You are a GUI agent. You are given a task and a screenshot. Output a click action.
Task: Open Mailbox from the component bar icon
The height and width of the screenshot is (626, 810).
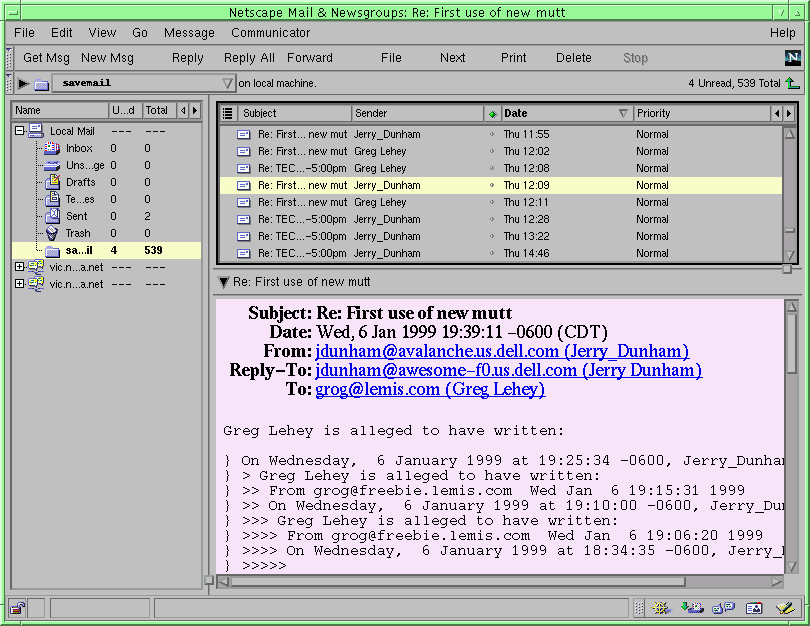(x=692, y=608)
